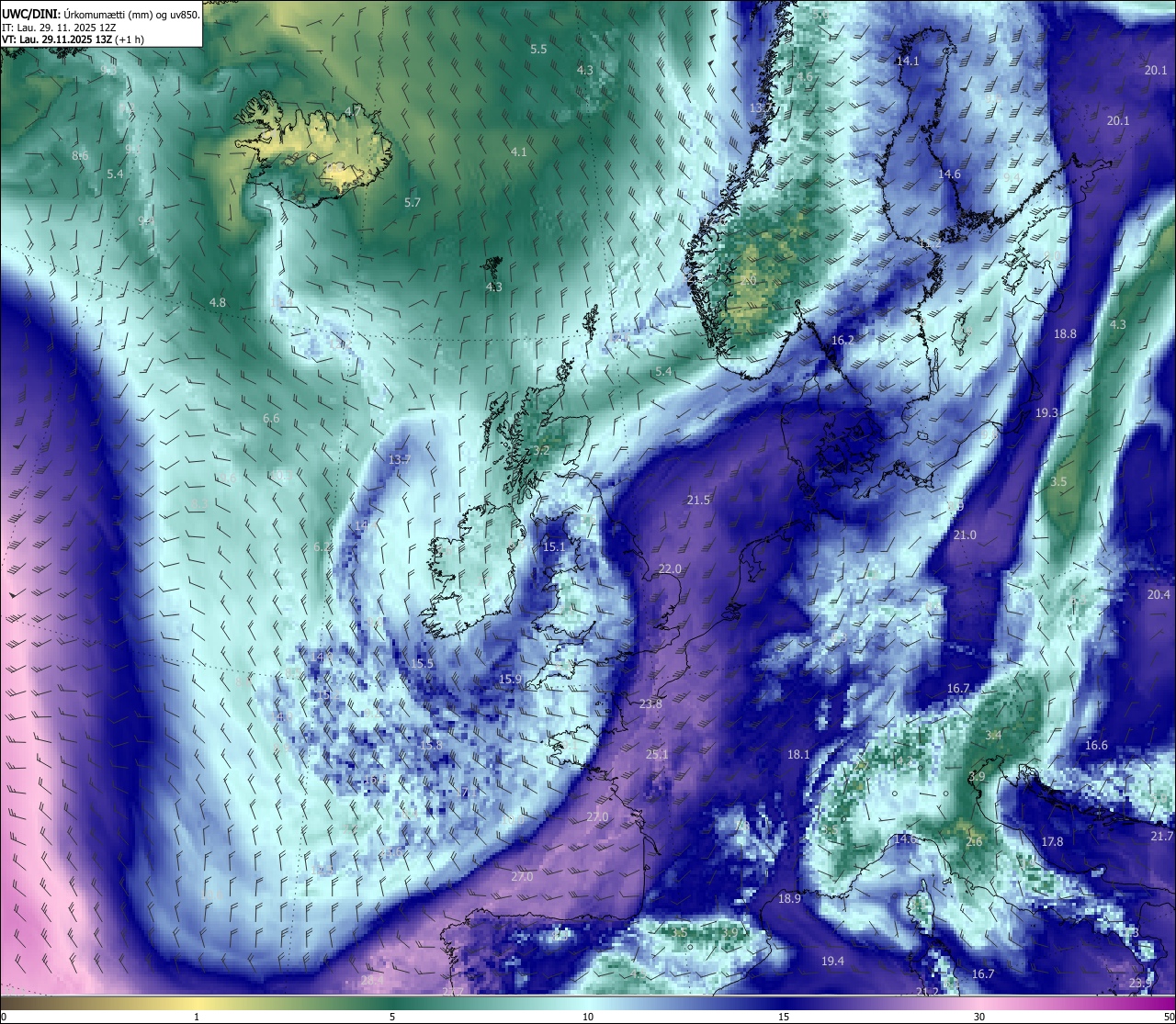Click the map value "19.3"
This screenshot has height=1024, width=1176.
pos(1046,413)
